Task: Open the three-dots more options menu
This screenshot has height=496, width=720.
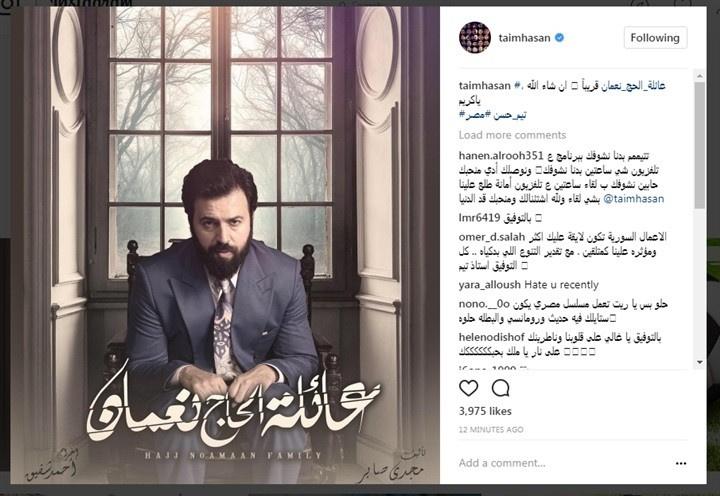Action: (681, 463)
